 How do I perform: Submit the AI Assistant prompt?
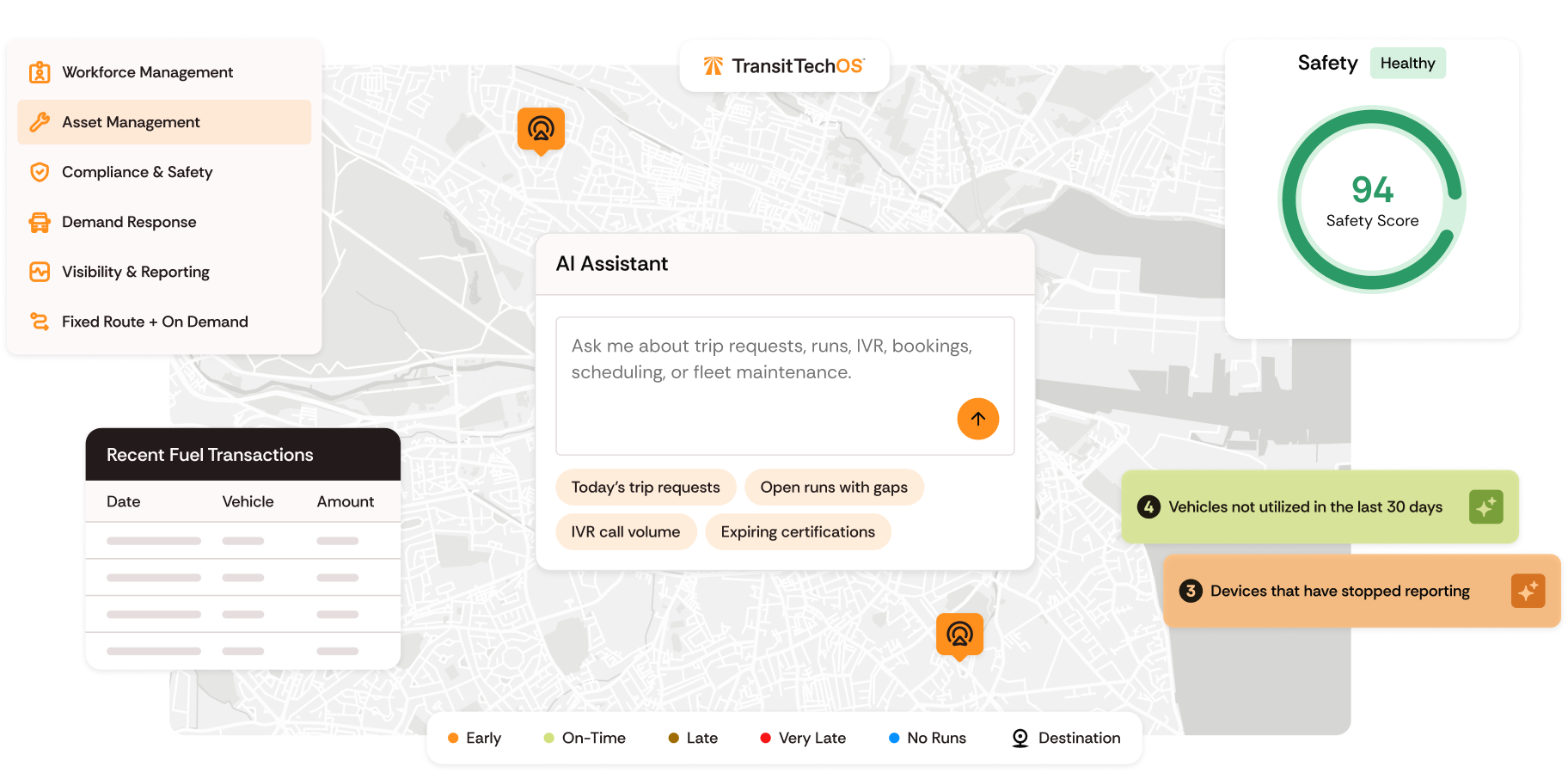pyautogui.click(x=978, y=419)
